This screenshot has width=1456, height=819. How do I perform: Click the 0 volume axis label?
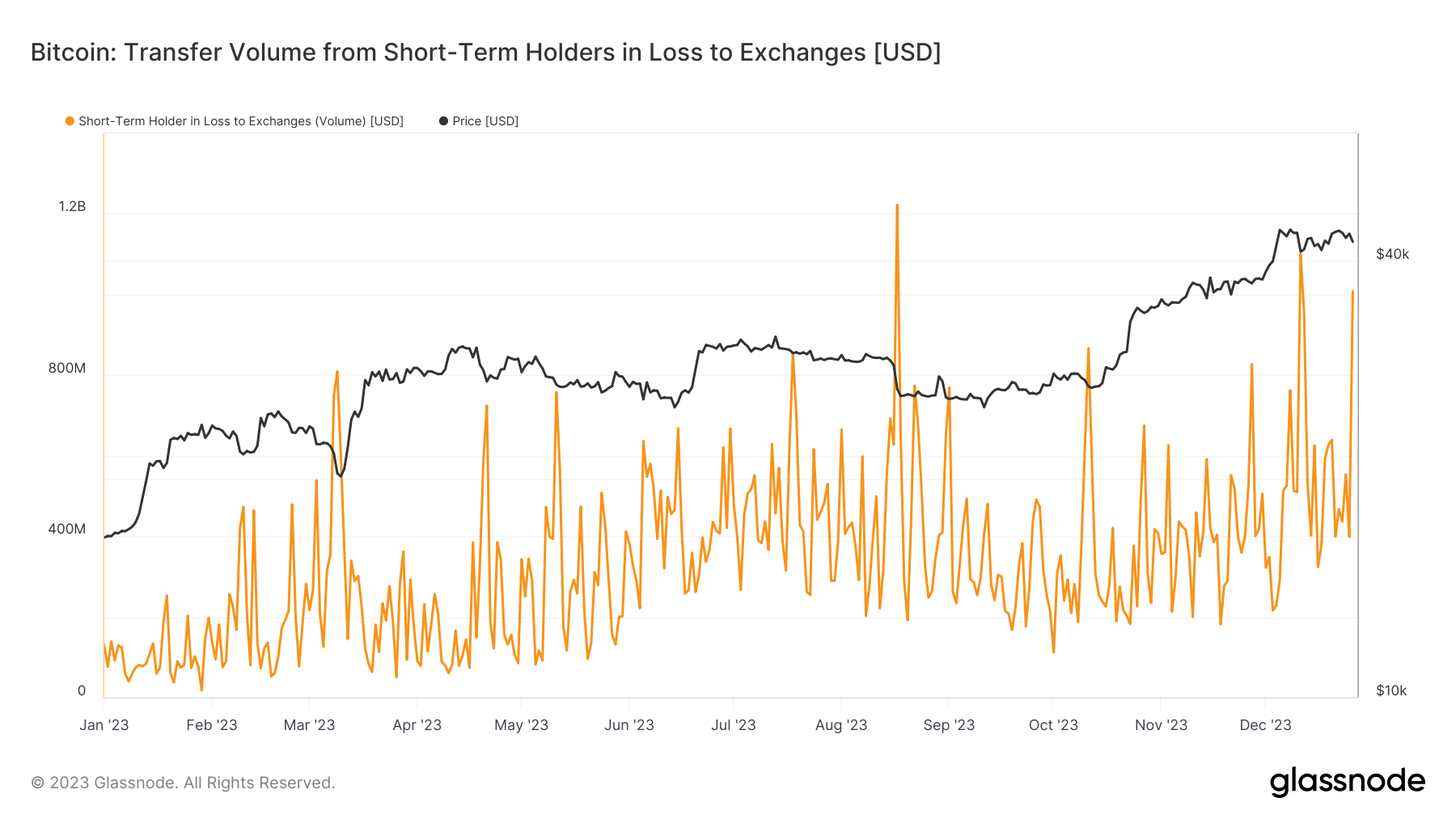pos(81,691)
